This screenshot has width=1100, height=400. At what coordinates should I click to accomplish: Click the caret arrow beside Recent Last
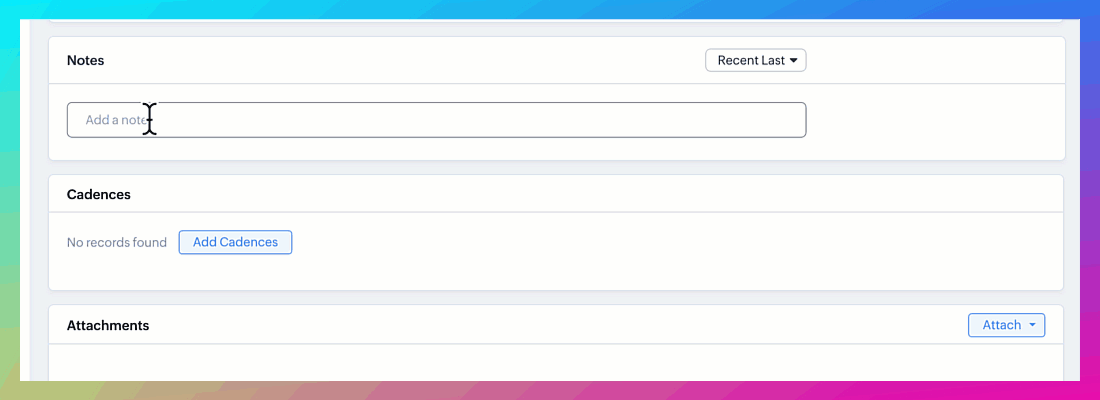[794, 61]
